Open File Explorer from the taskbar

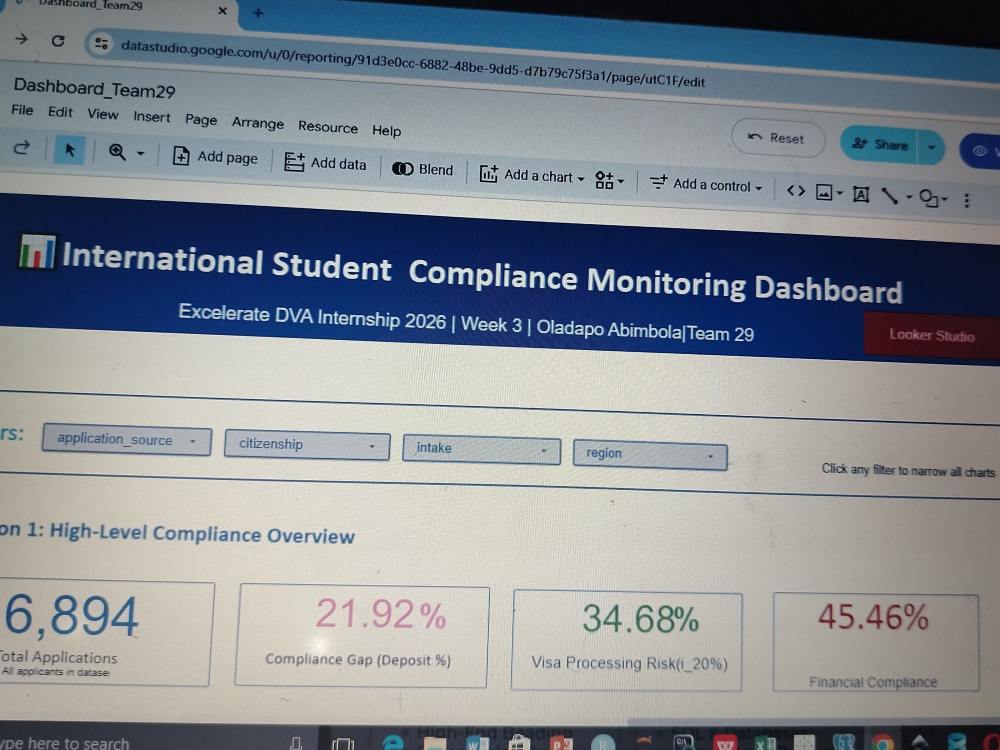(434, 743)
